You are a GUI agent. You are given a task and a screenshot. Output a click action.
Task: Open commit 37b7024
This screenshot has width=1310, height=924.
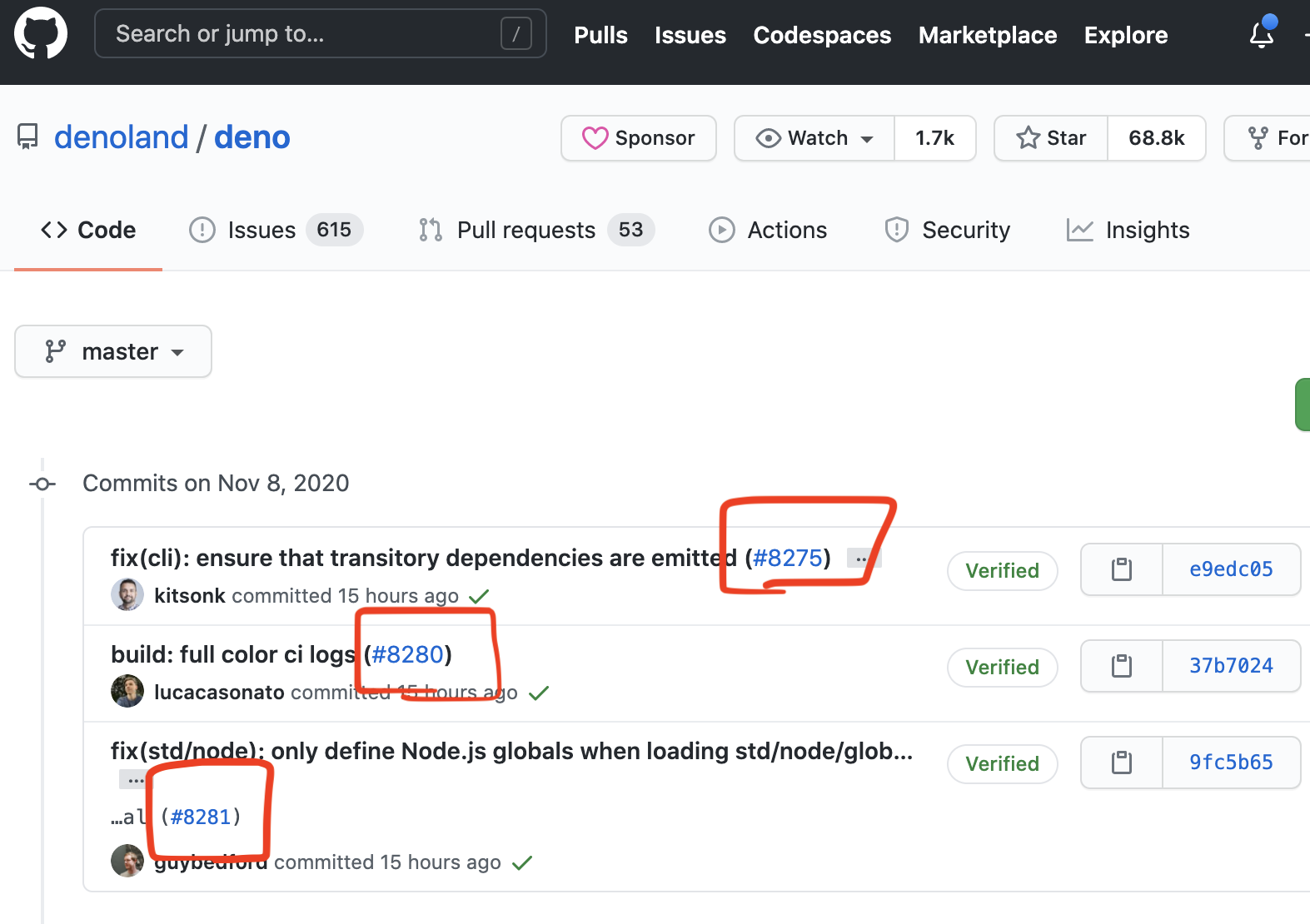(x=1232, y=666)
